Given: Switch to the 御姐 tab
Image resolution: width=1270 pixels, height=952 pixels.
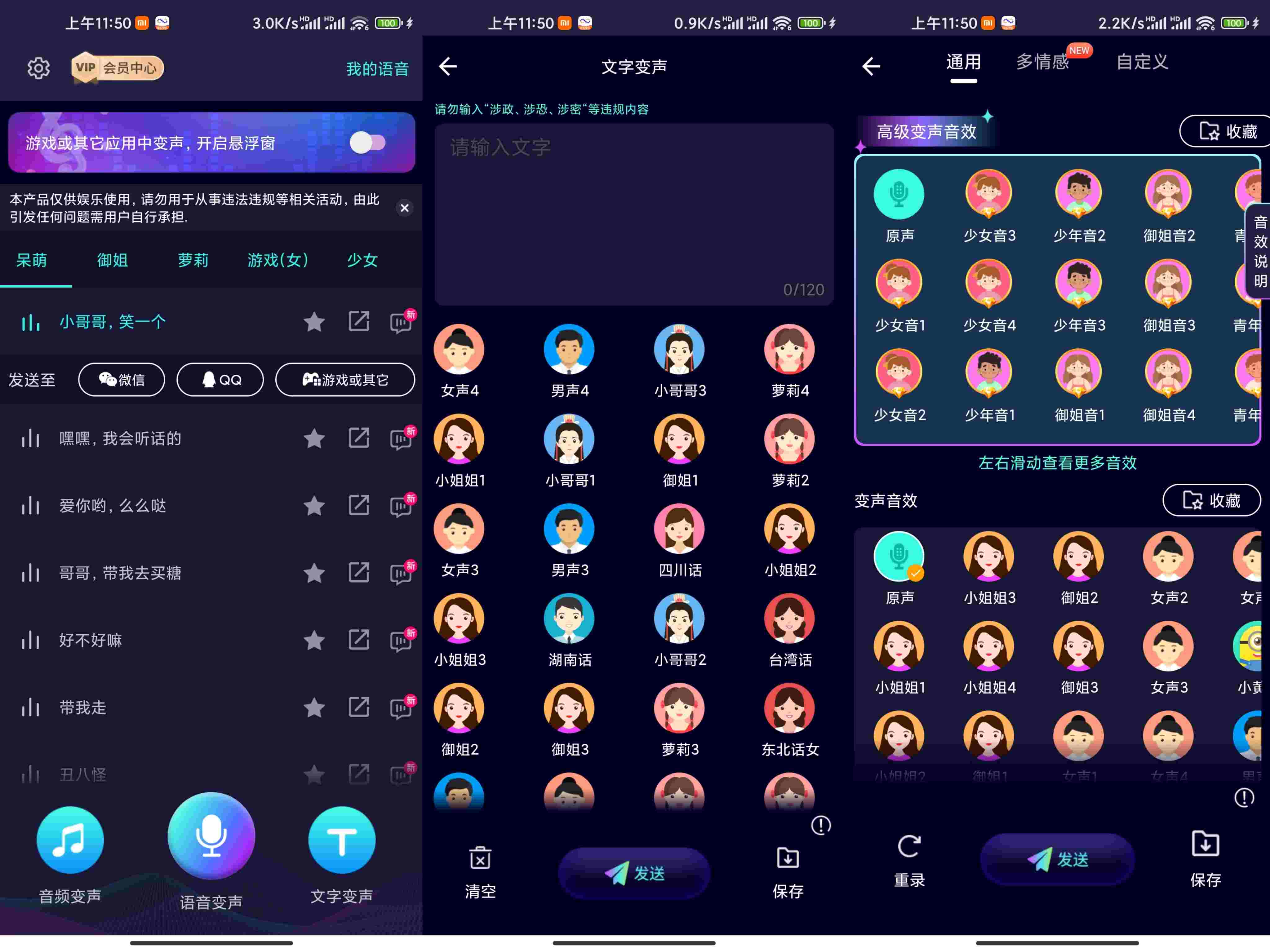Looking at the screenshot, I should (113, 260).
